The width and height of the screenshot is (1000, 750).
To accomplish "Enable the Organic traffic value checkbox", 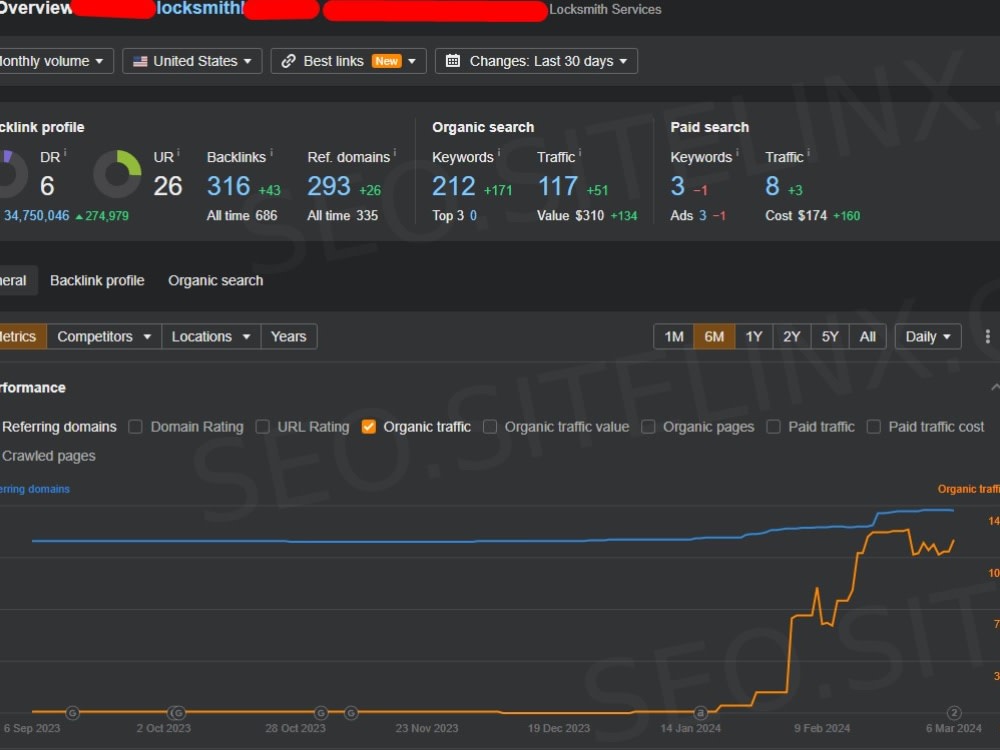I will point(490,427).
